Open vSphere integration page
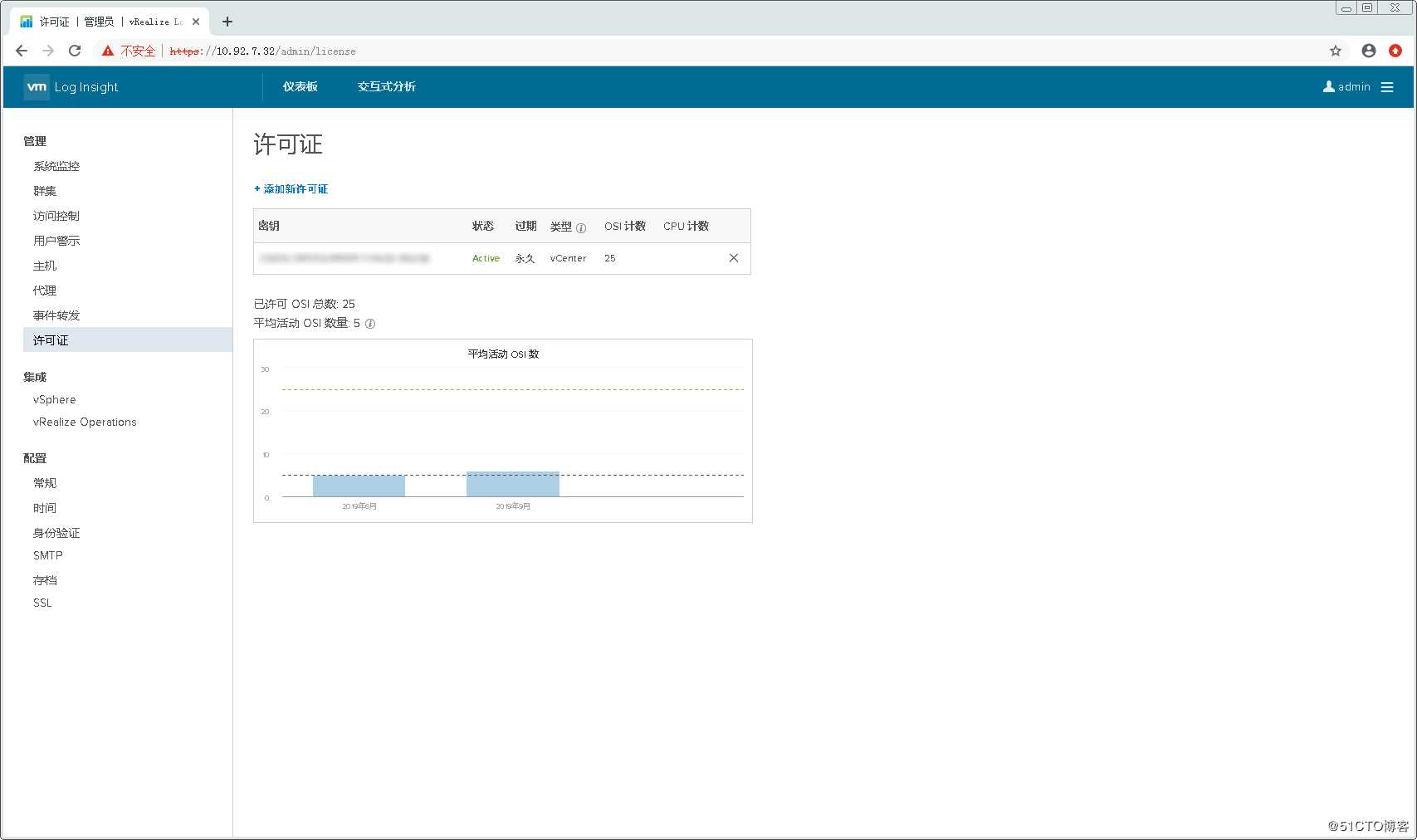The width and height of the screenshot is (1417, 840). pos(55,400)
